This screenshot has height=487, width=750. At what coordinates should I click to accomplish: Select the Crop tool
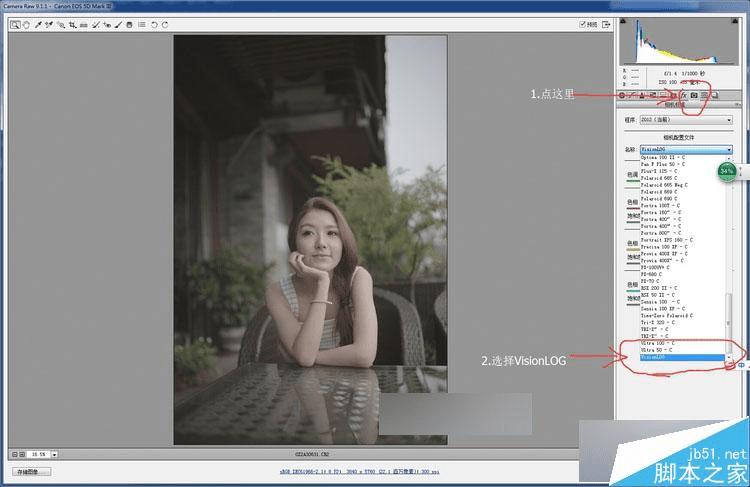[x=72, y=25]
